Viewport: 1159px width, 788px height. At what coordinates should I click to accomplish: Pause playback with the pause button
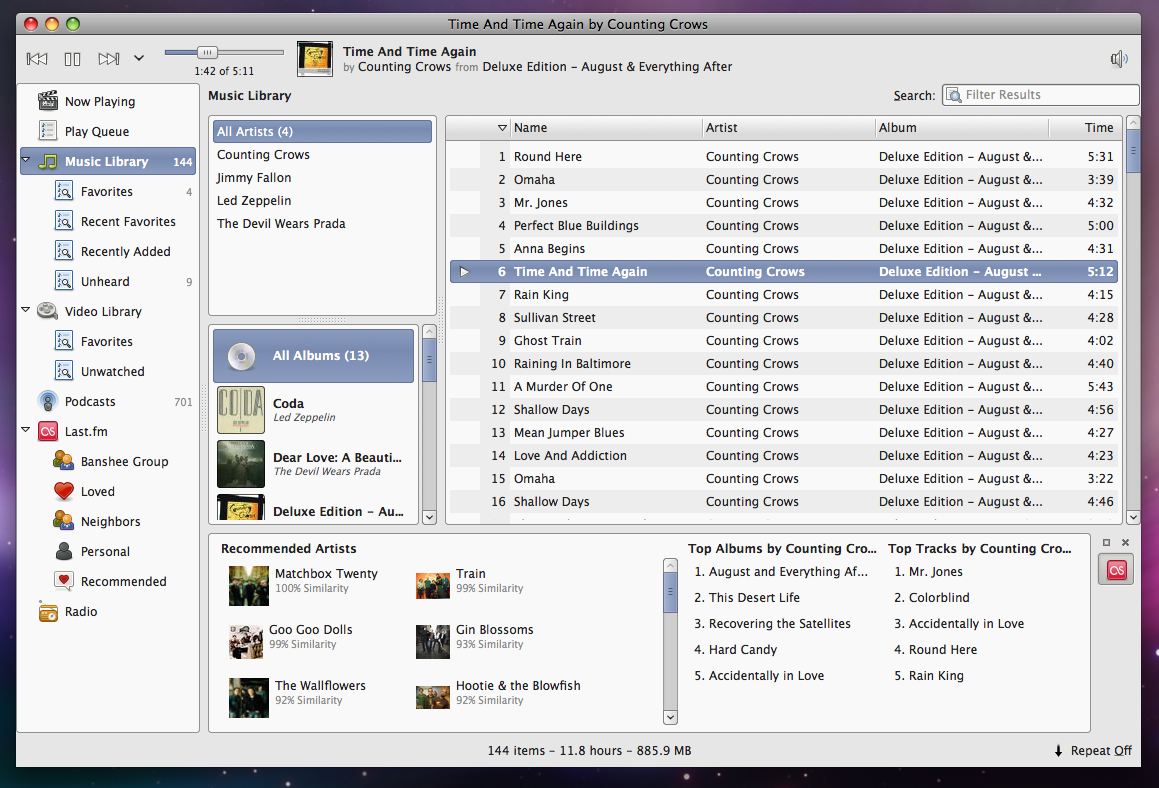[x=72, y=58]
